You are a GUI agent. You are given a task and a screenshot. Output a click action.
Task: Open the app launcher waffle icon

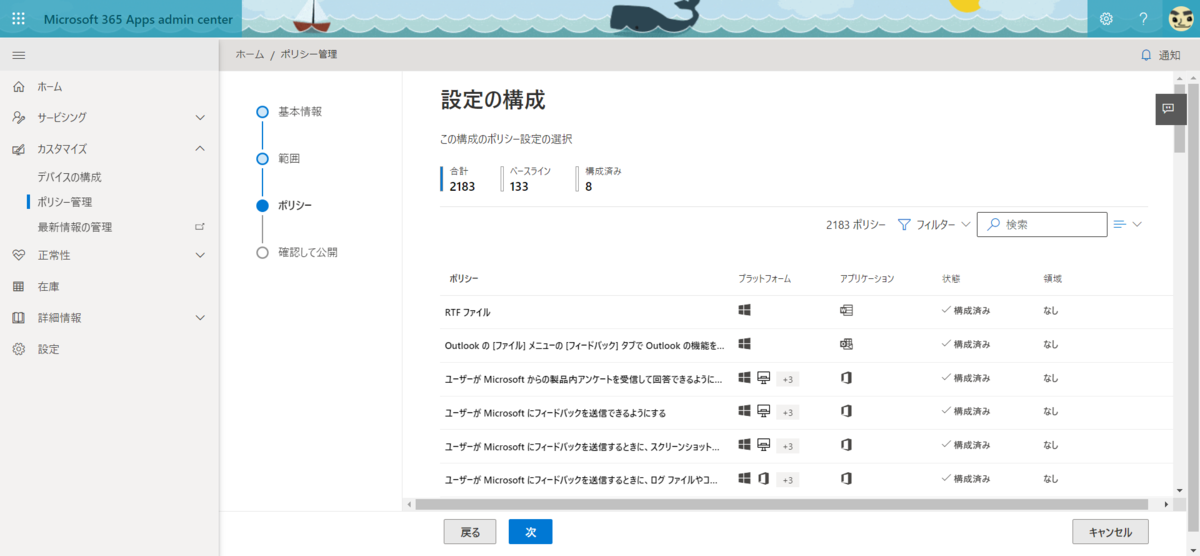pyautogui.click(x=18, y=19)
